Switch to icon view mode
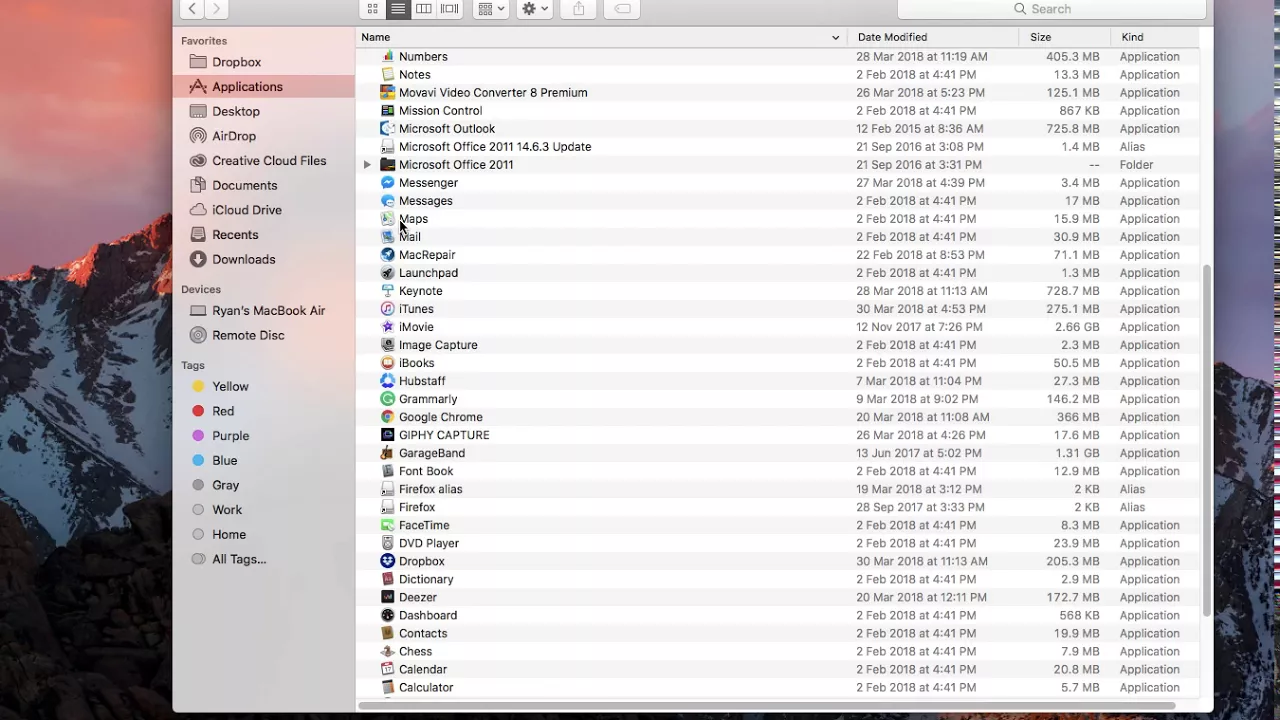The image size is (1280, 720). point(372,9)
